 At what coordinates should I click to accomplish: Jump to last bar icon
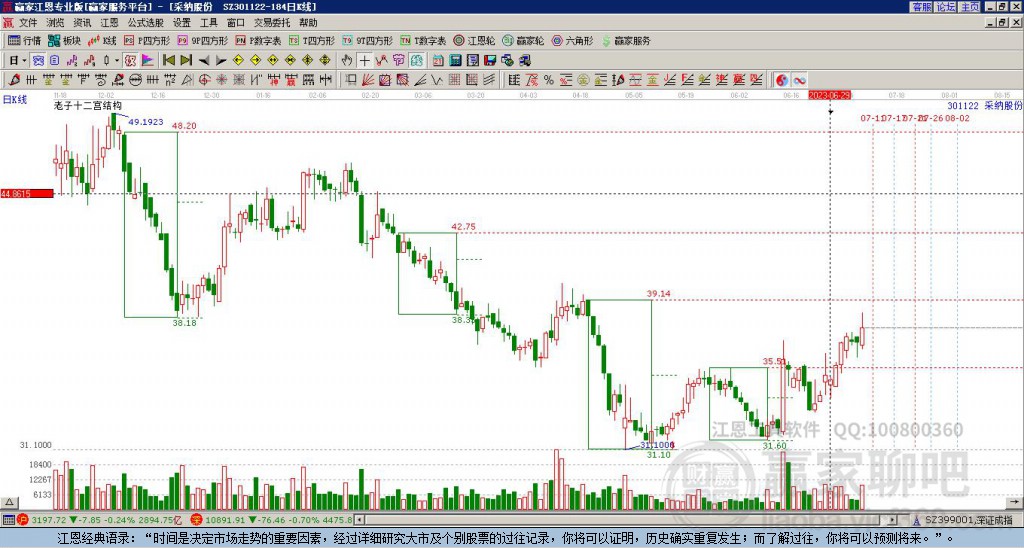(186, 61)
